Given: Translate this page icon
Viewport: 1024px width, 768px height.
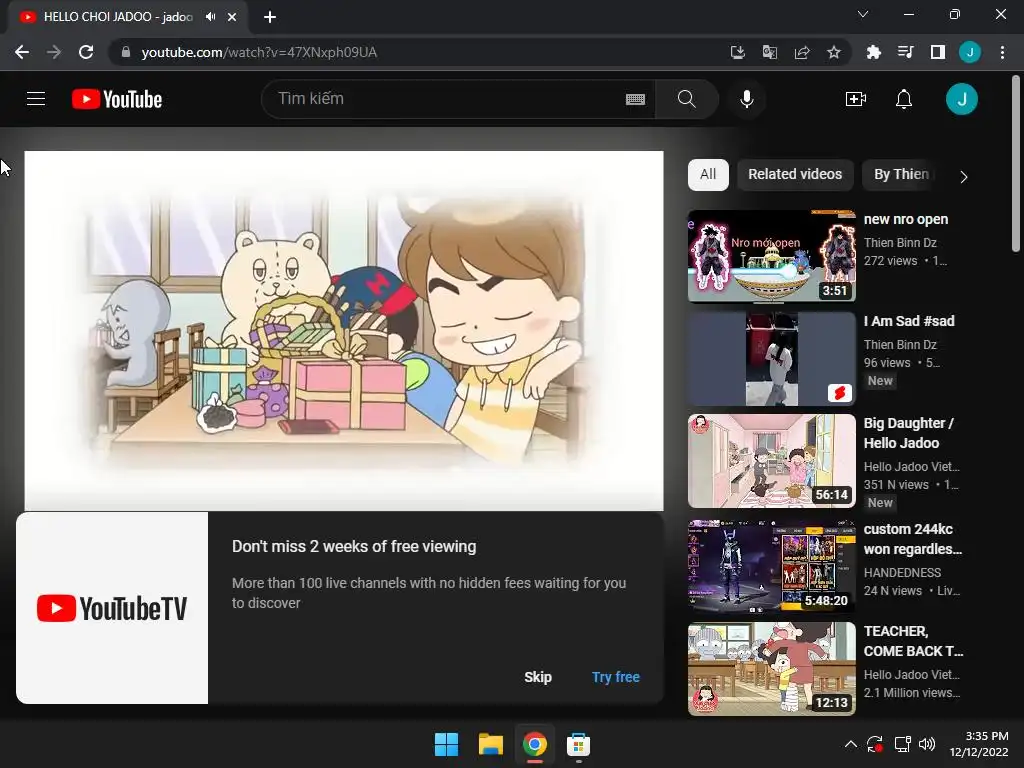Looking at the screenshot, I should pyautogui.click(x=770, y=52).
